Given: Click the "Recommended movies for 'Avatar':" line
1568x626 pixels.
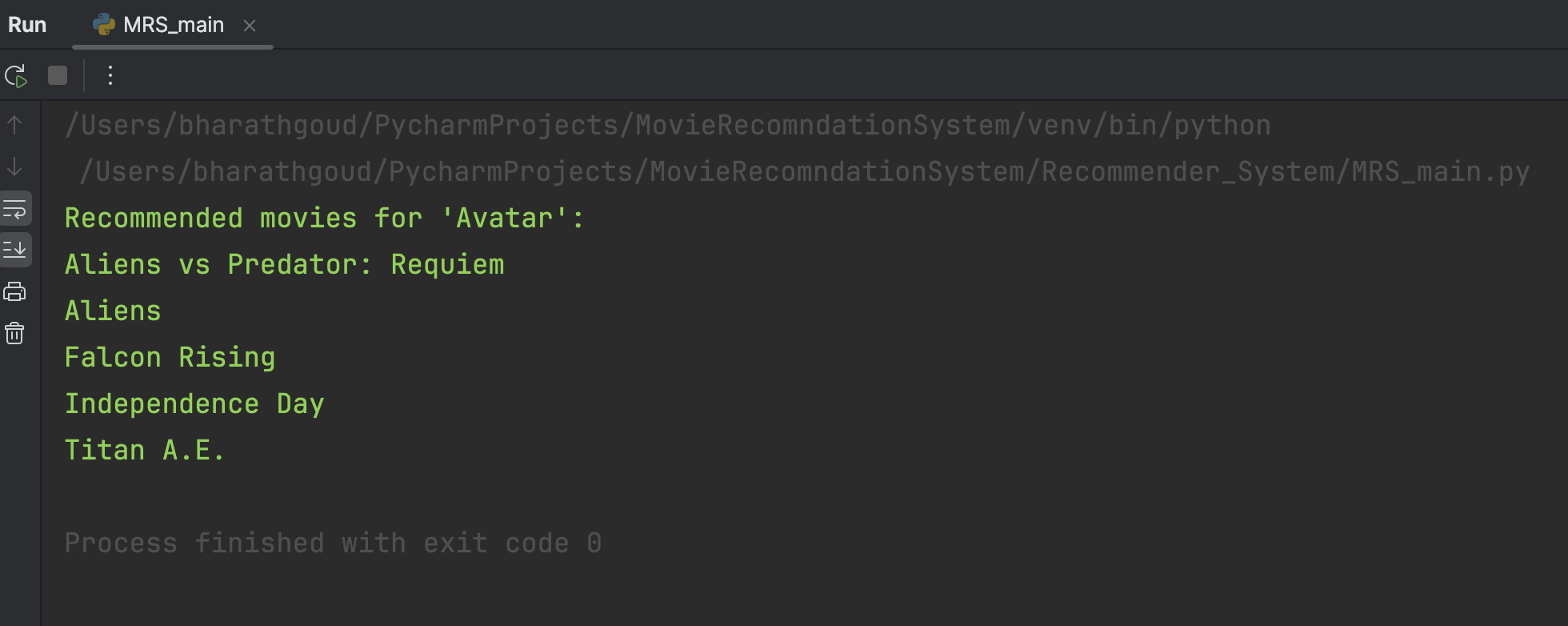Looking at the screenshot, I should (325, 218).
